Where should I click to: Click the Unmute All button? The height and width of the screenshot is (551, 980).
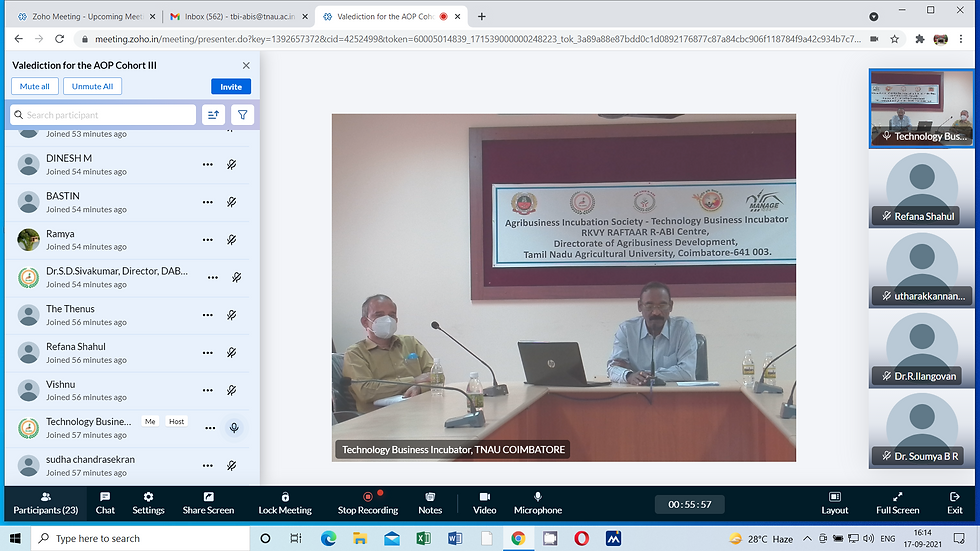92,86
